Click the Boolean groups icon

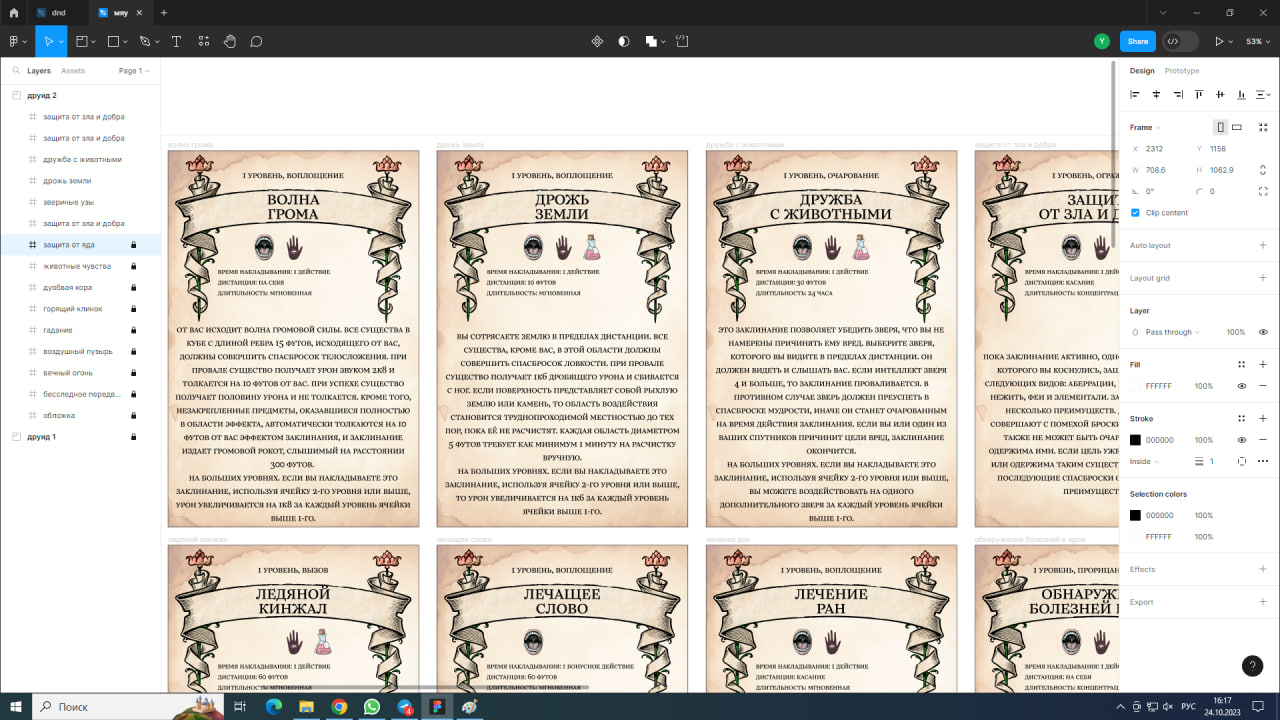(651, 41)
